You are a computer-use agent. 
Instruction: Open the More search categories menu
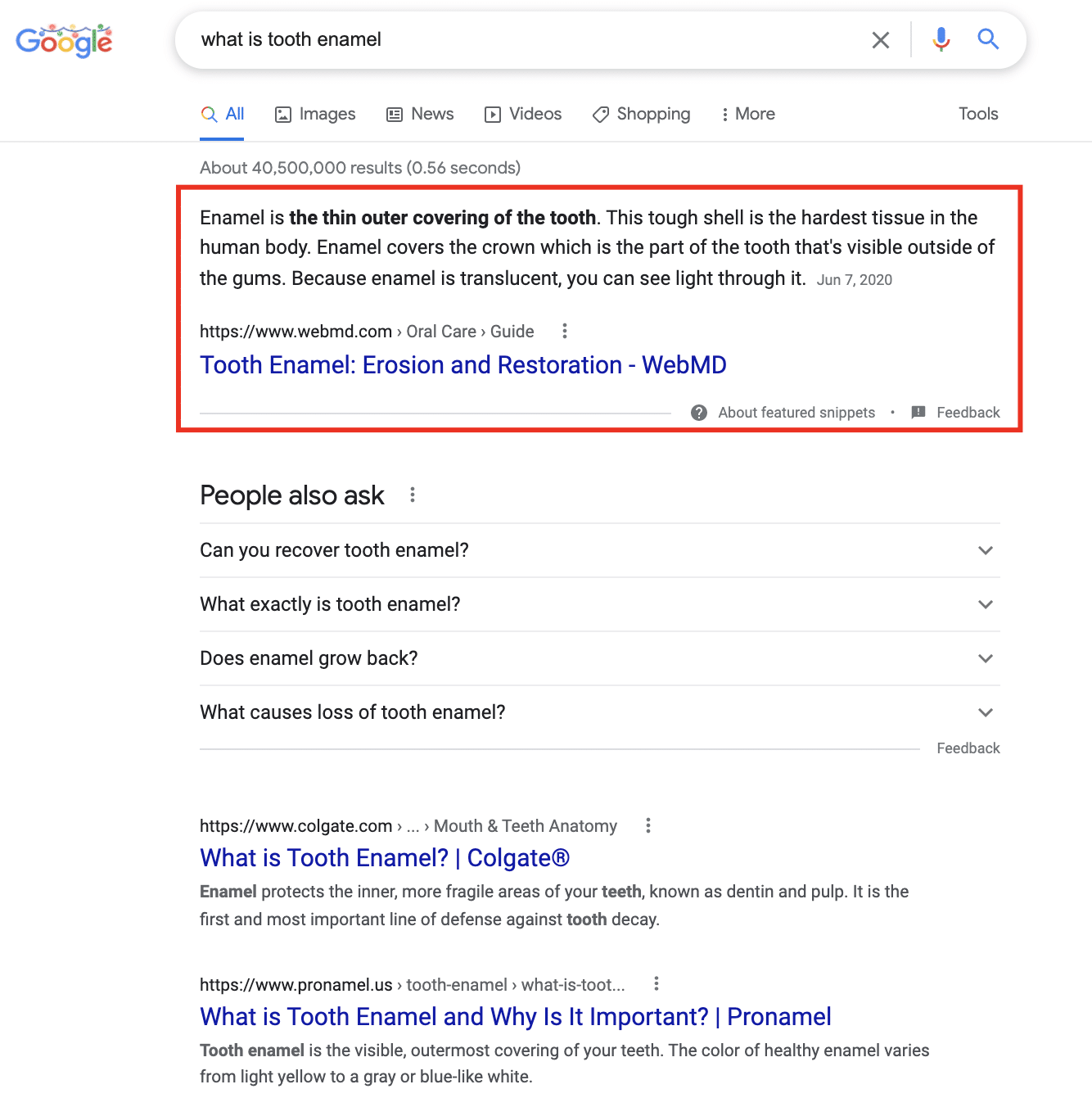click(x=748, y=114)
